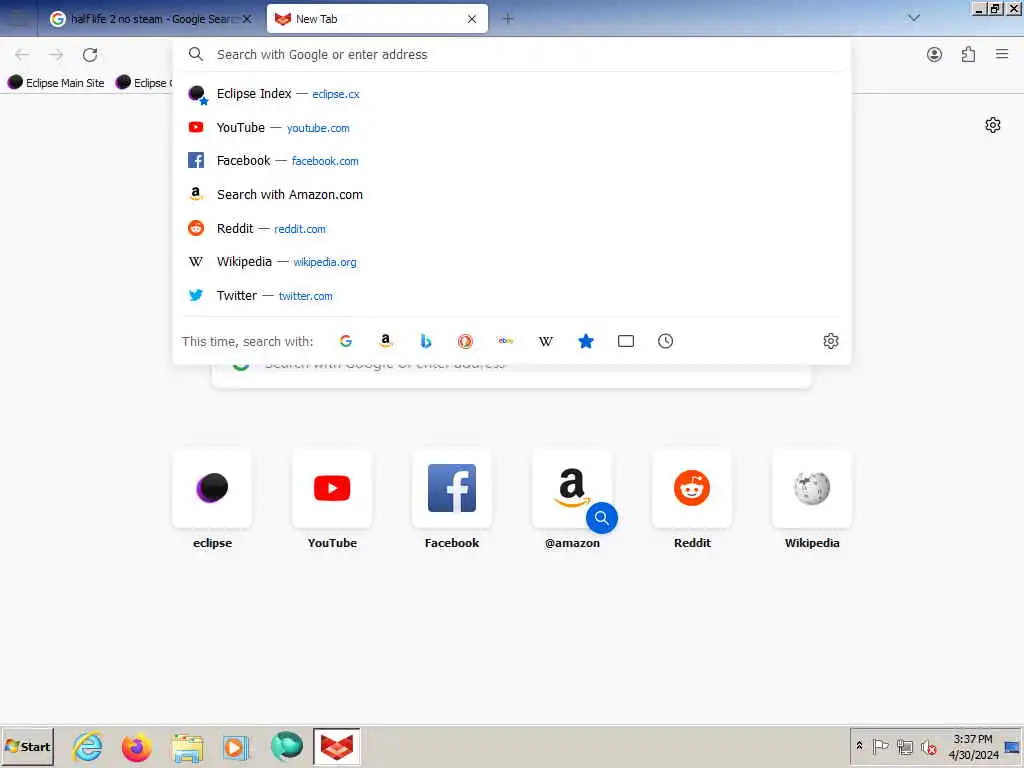
Task: Search this time with Amazon icon
Action: (x=386, y=341)
